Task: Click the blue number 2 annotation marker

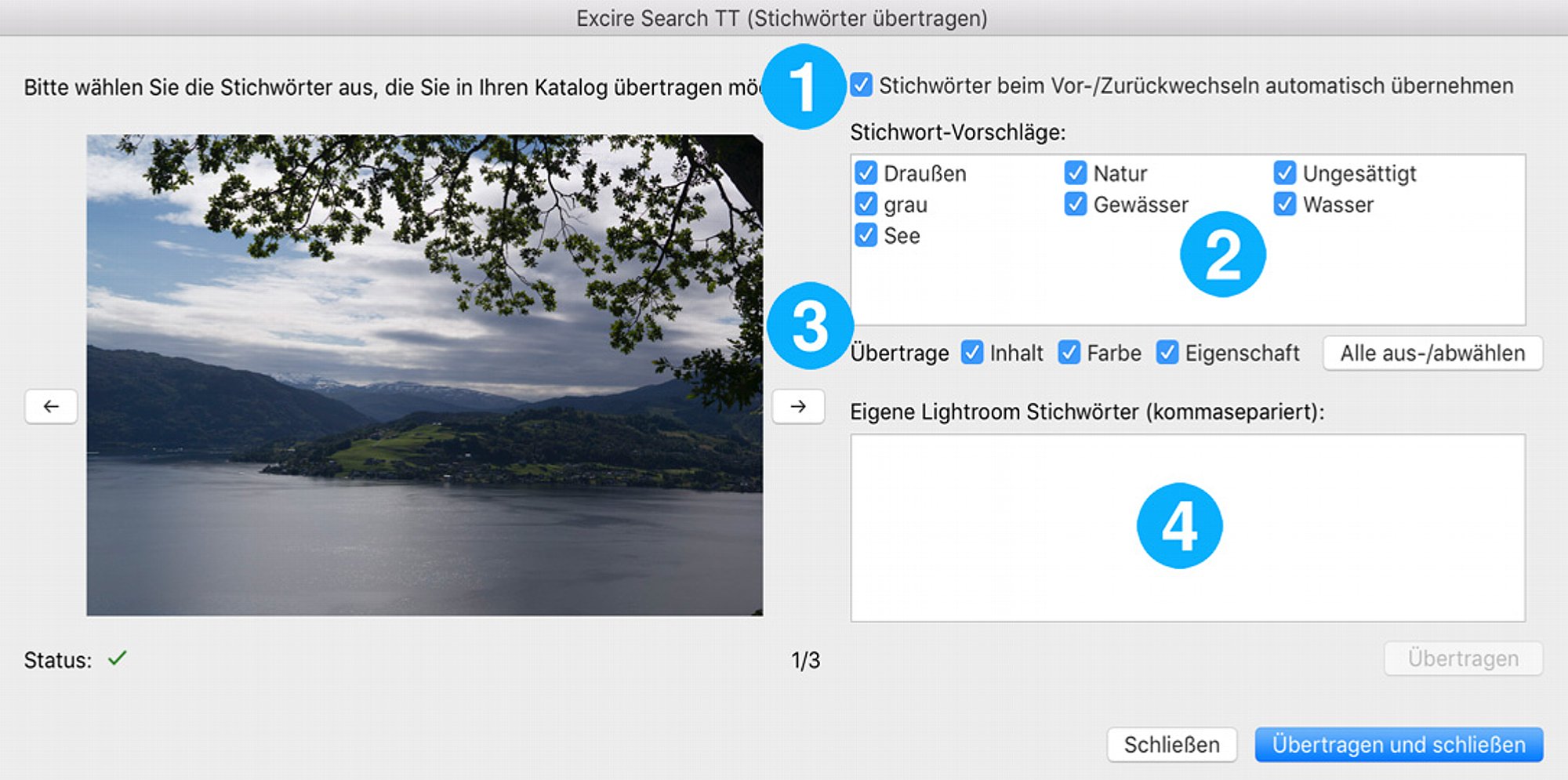Action: click(1223, 254)
